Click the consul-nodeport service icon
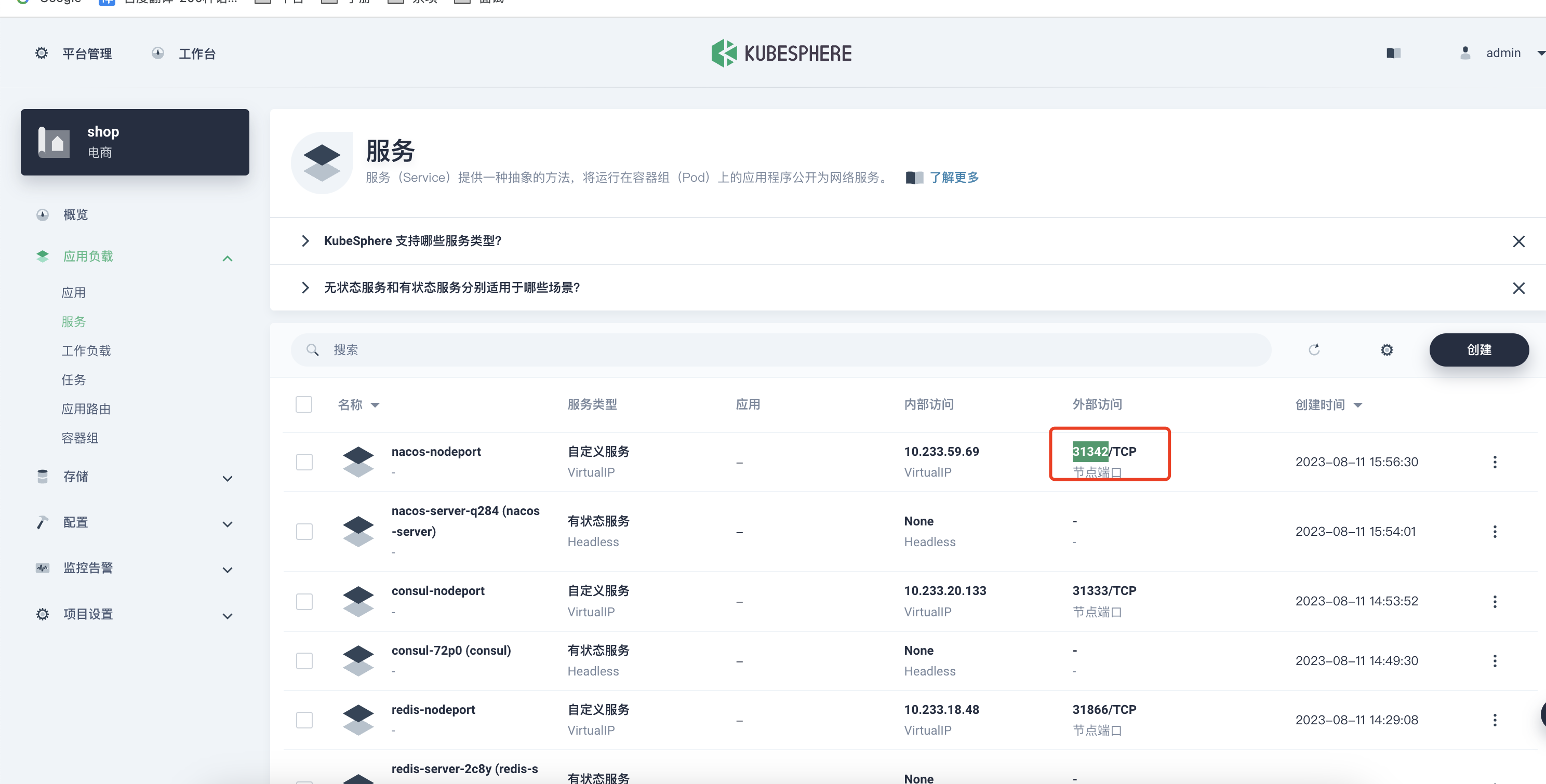Screen dimensions: 1546x784 [358, 601]
